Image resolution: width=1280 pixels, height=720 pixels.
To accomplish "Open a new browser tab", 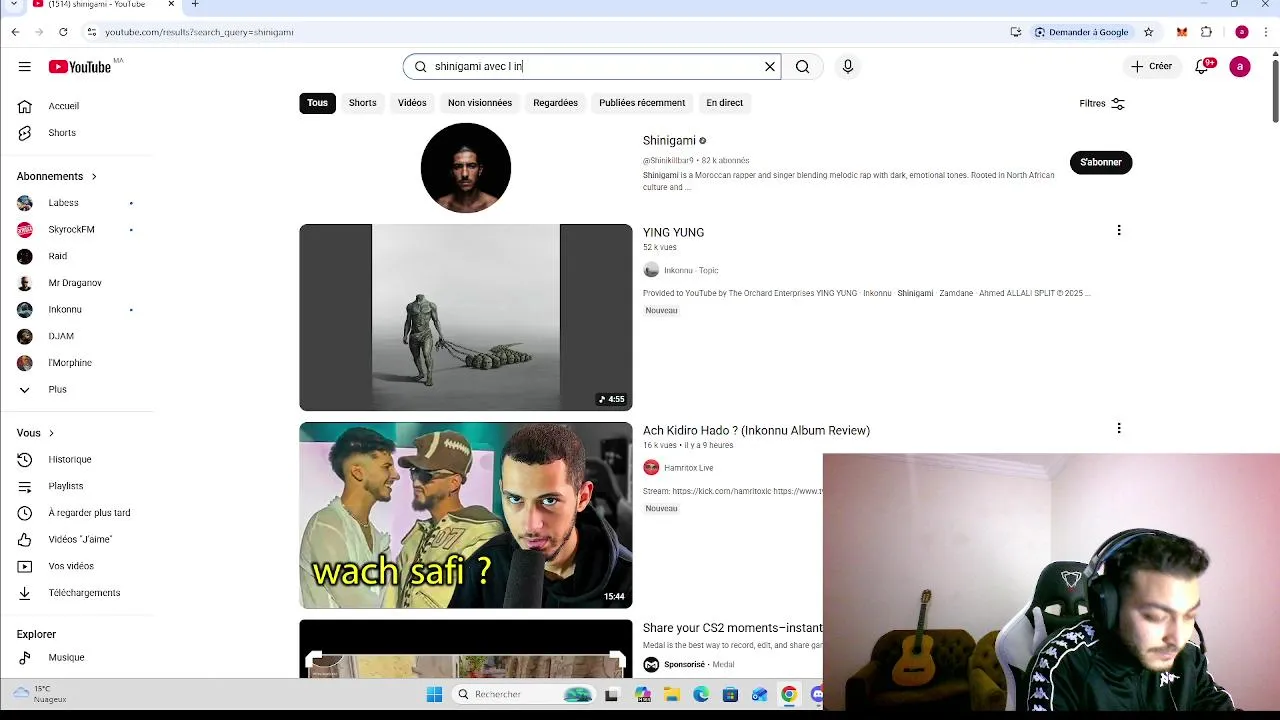I will (x=195, y=5).
